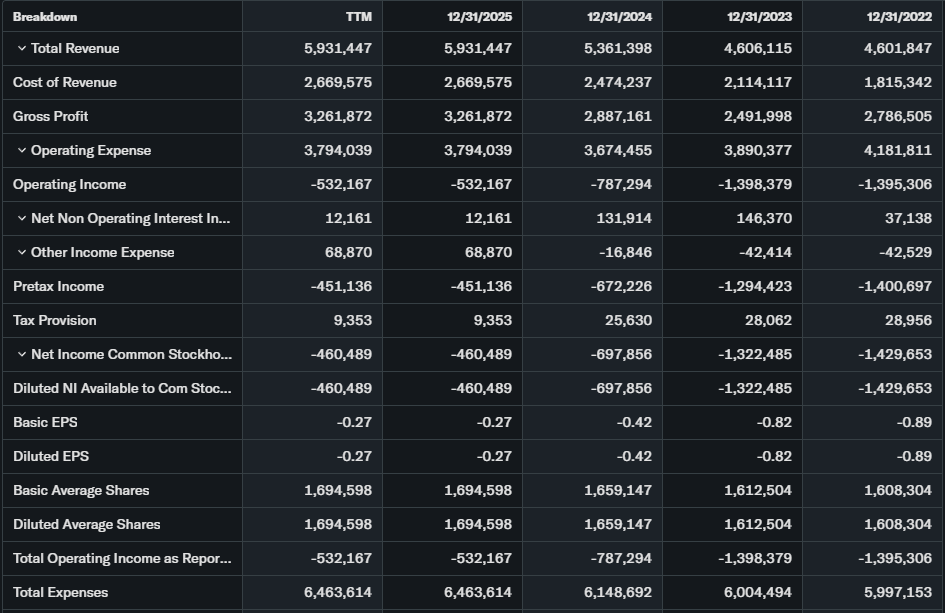This screenshot has height=613, width=945.
Task: Select the Gross Profit row label
Action: tap(50, 117)
